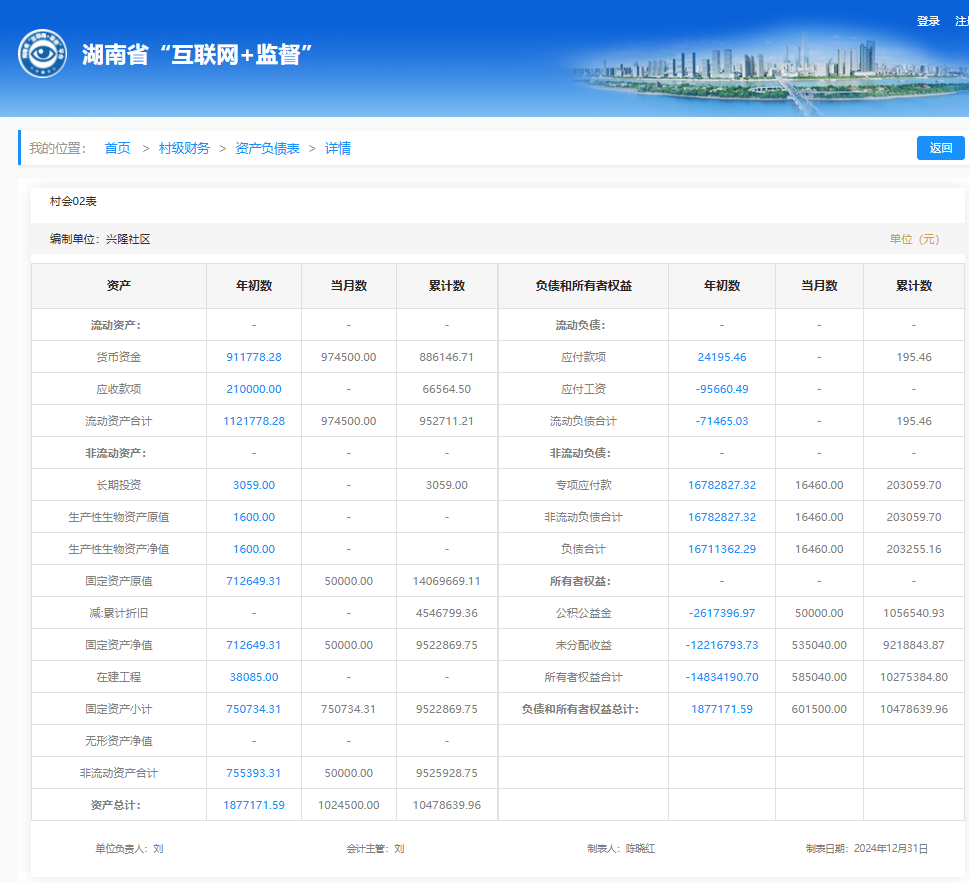Open 资产总计 opening value 1877171.59

[254, 805]
